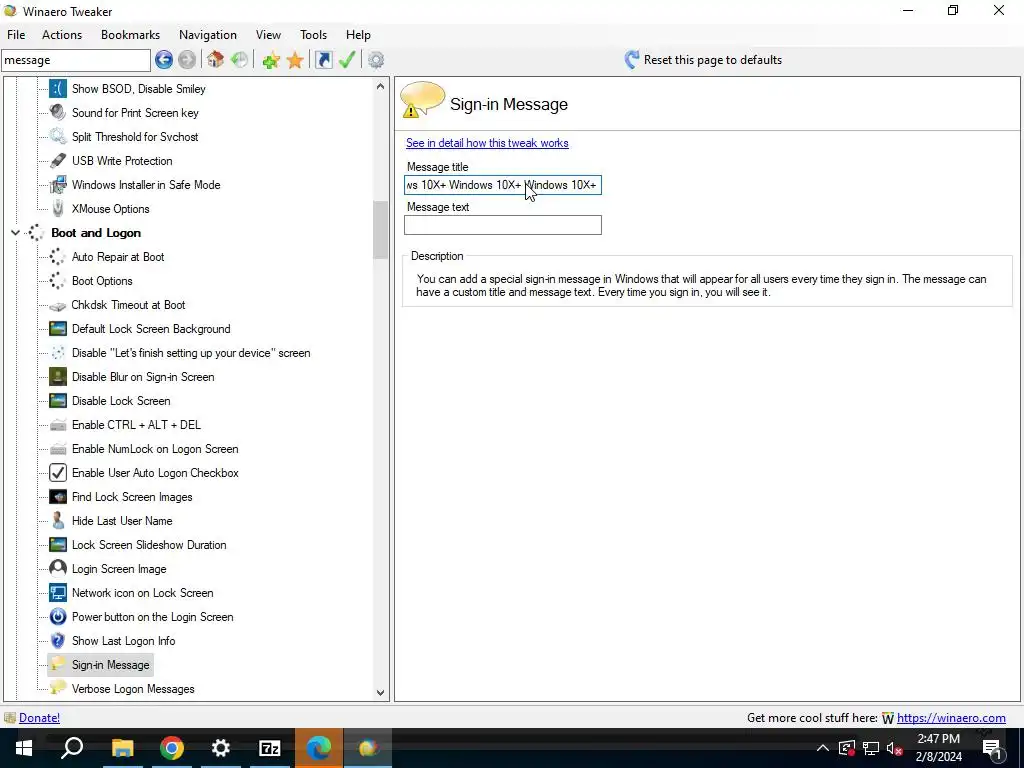Open the Bookmarks star icon
Image resolution: width=1024 pixels, height=768 pixels.
(295, 60)
